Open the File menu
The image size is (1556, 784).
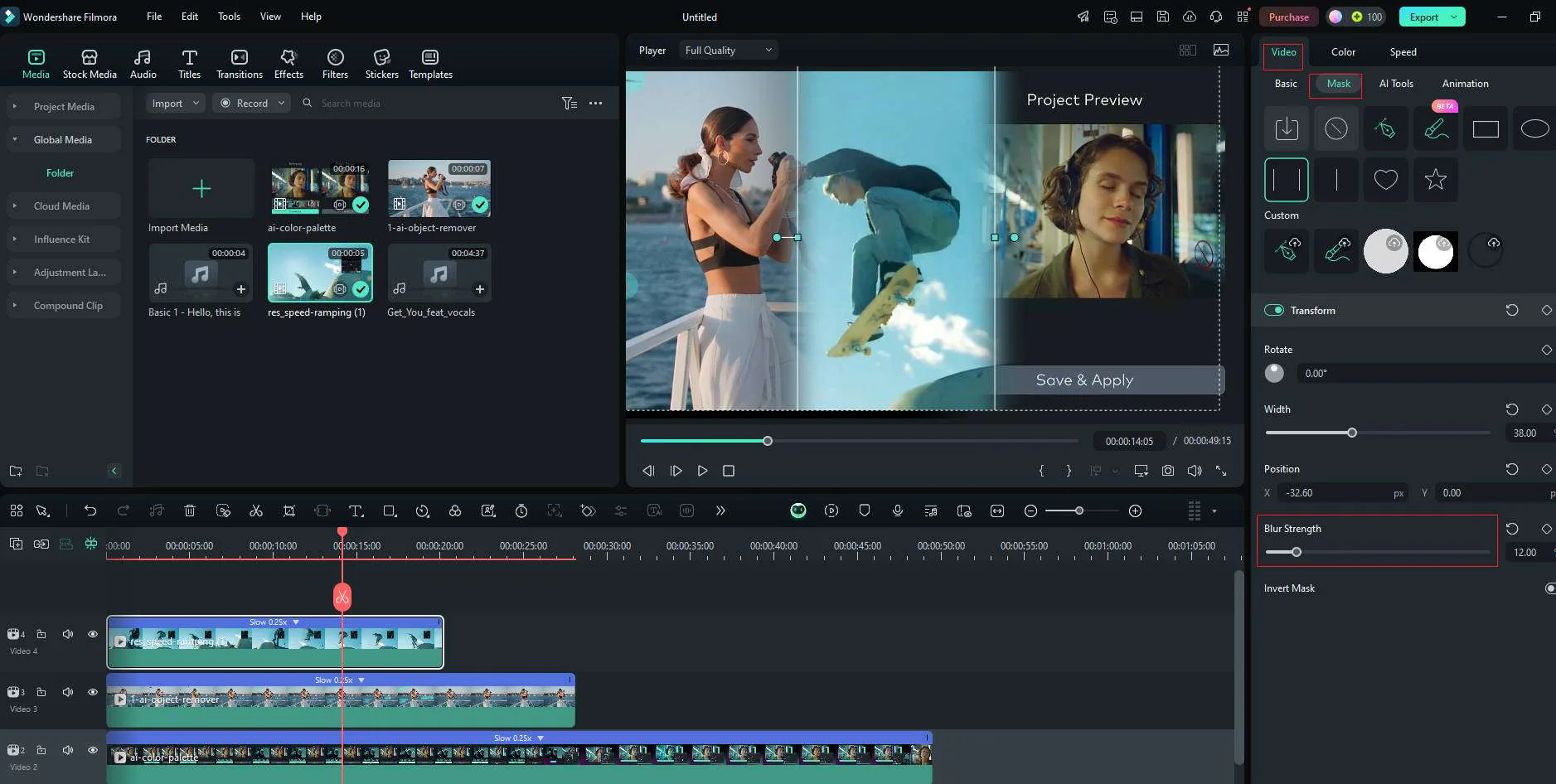click(154, 17)
